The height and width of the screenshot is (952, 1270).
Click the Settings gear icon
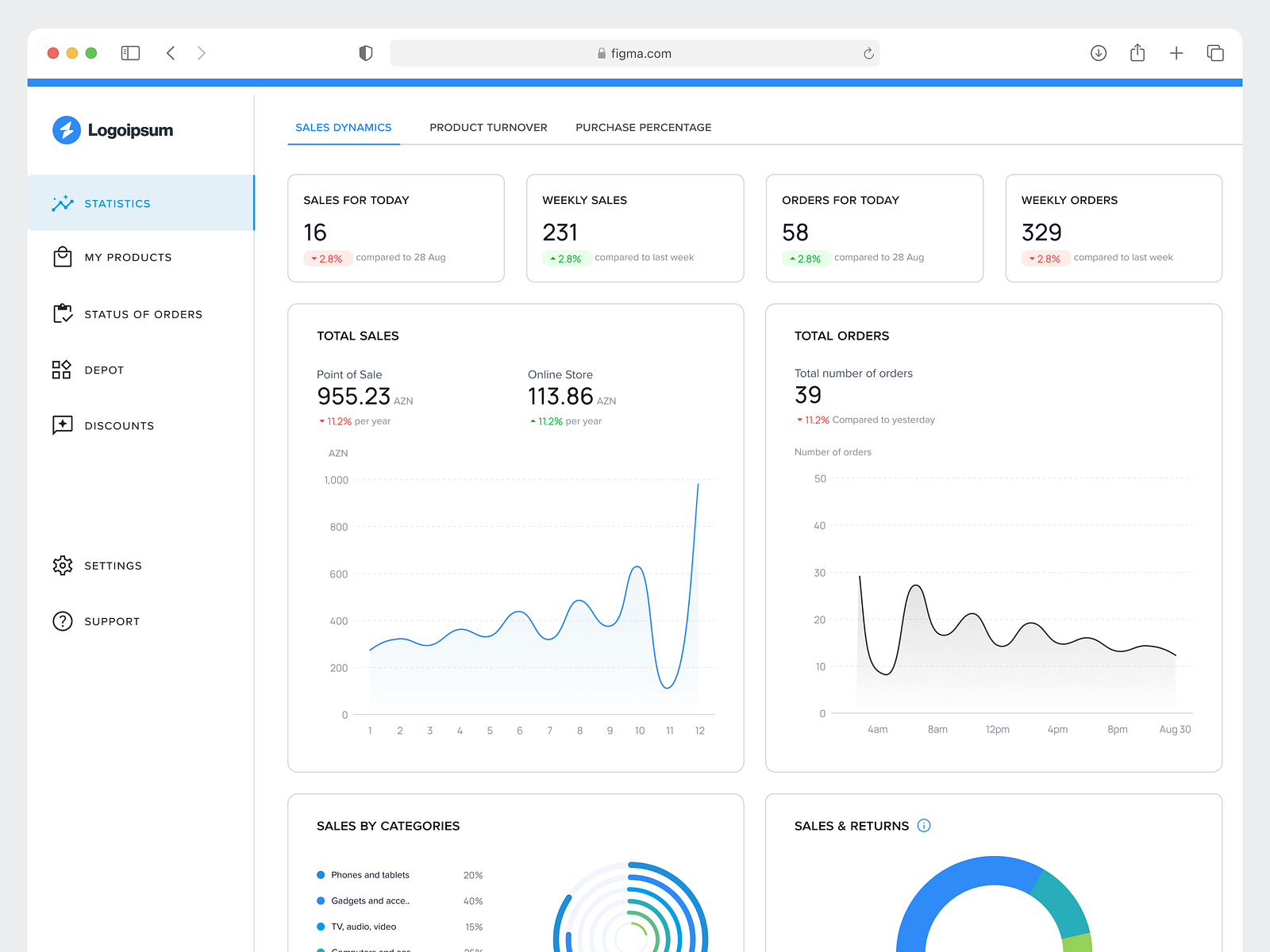(x=63, y=566)
